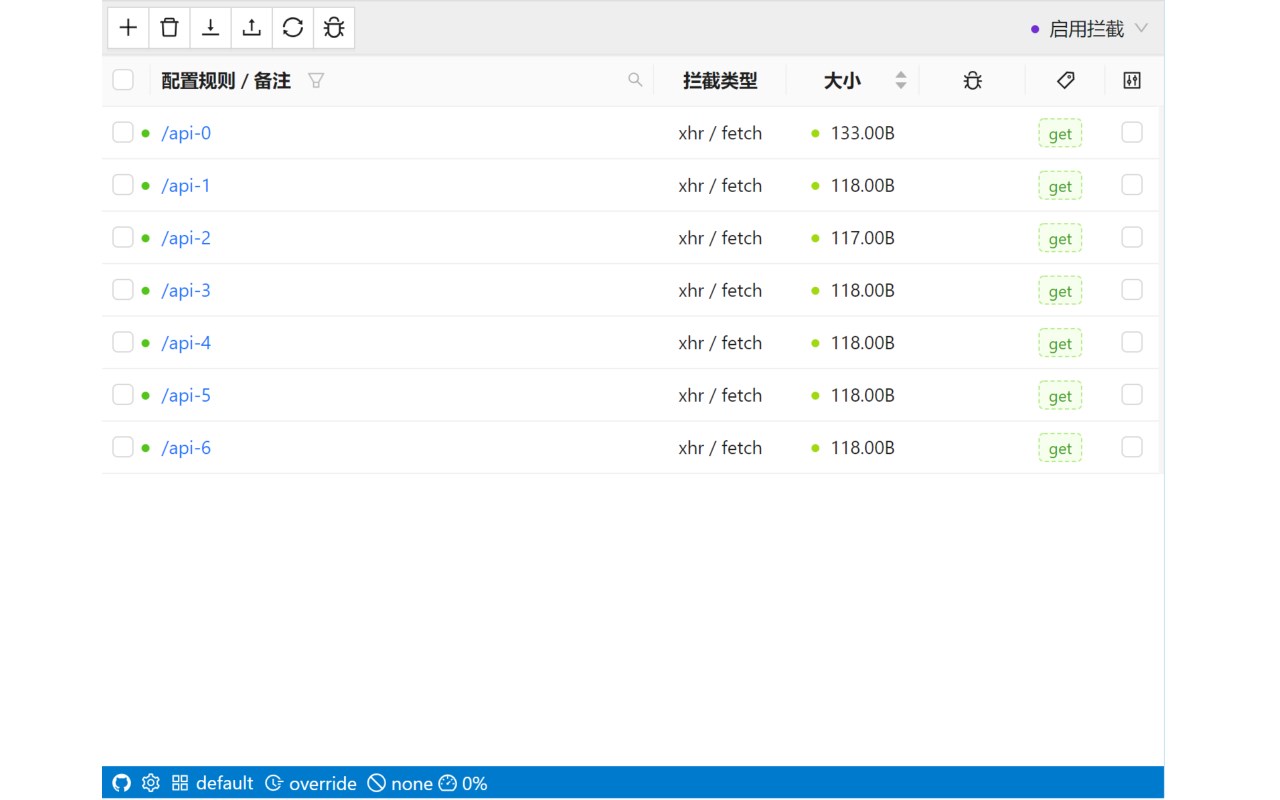Toggle the right-side checkbox in /api-5 row

[x=1132, y=394]
